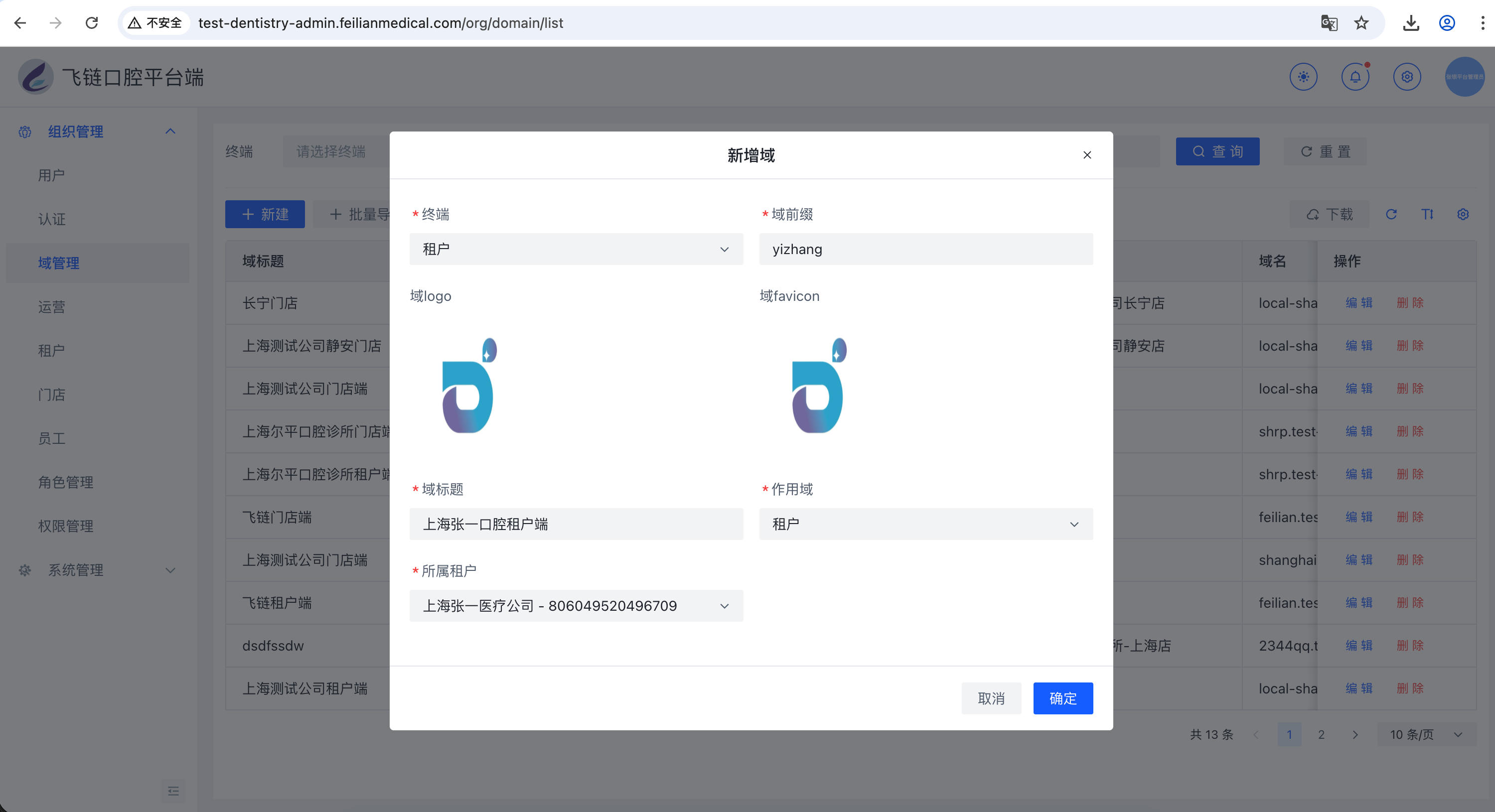1495x812 pixels.
Task: Bookmark this page with star icon
Action: tap(1361, 23)
